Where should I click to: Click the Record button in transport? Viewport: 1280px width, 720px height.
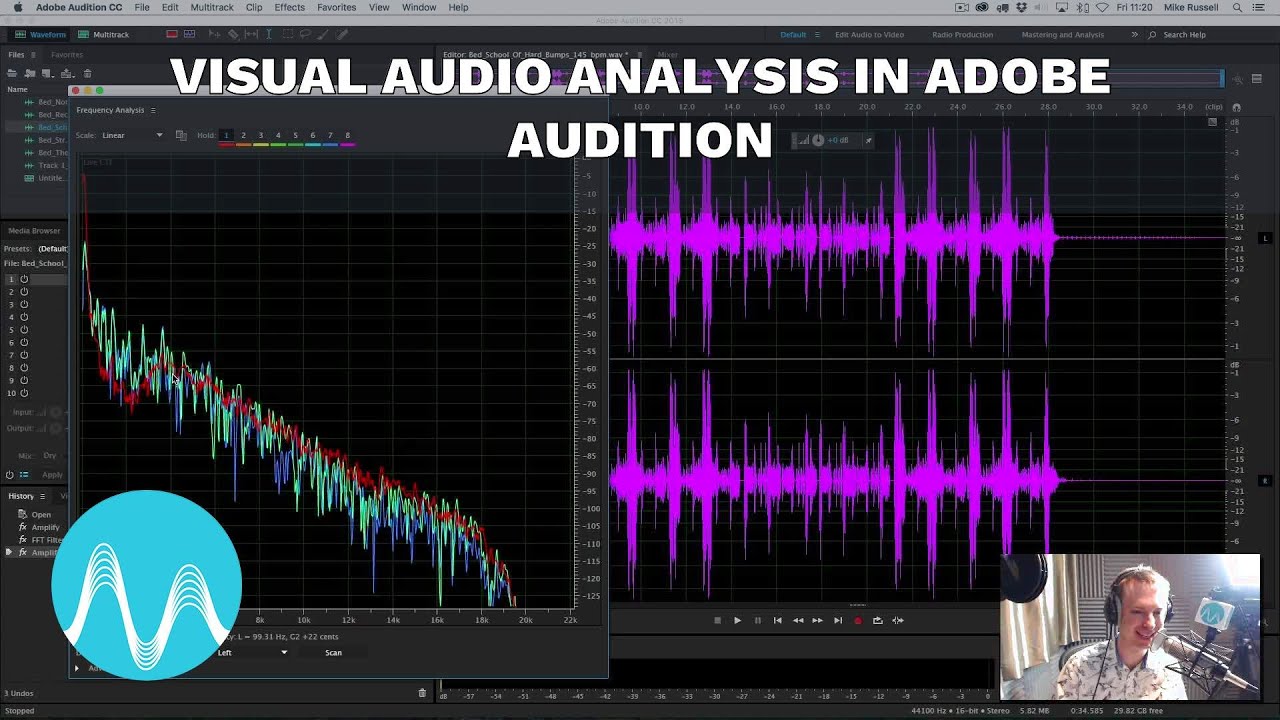click(x=857, y=620)
